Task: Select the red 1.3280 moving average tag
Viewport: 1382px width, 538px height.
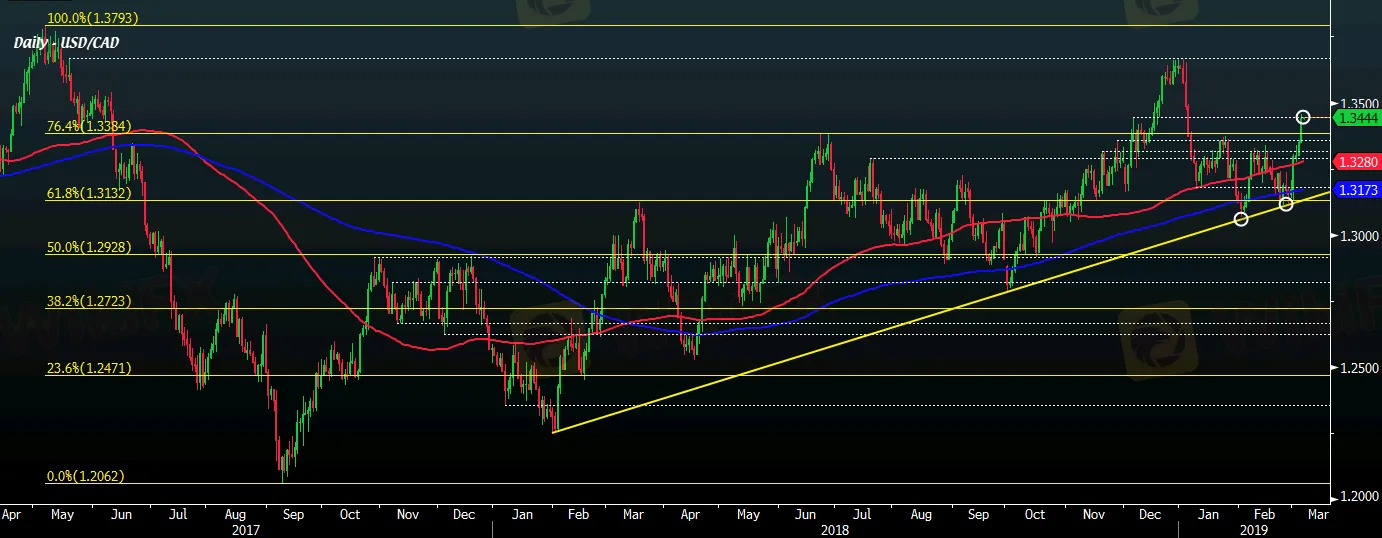Action: [x=1357, y=162]
